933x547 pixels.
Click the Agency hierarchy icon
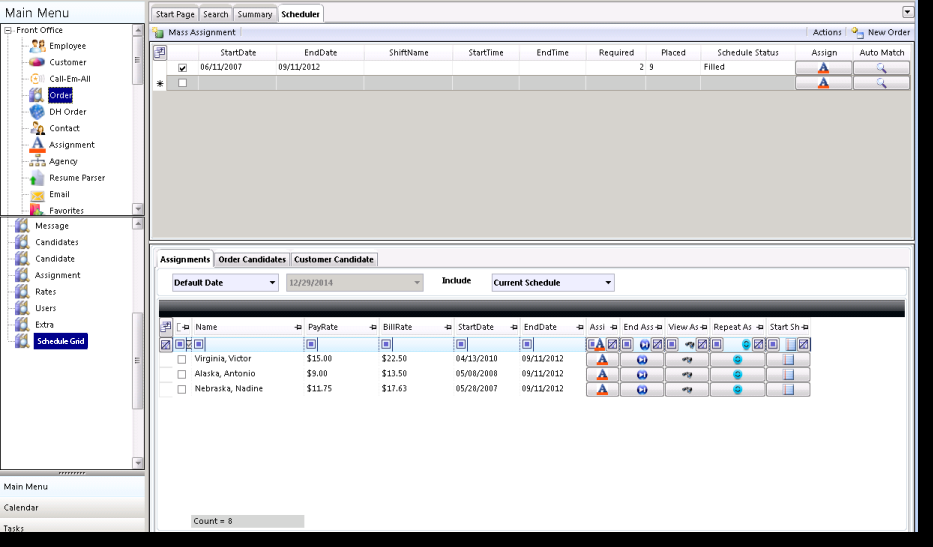(37, 161)
